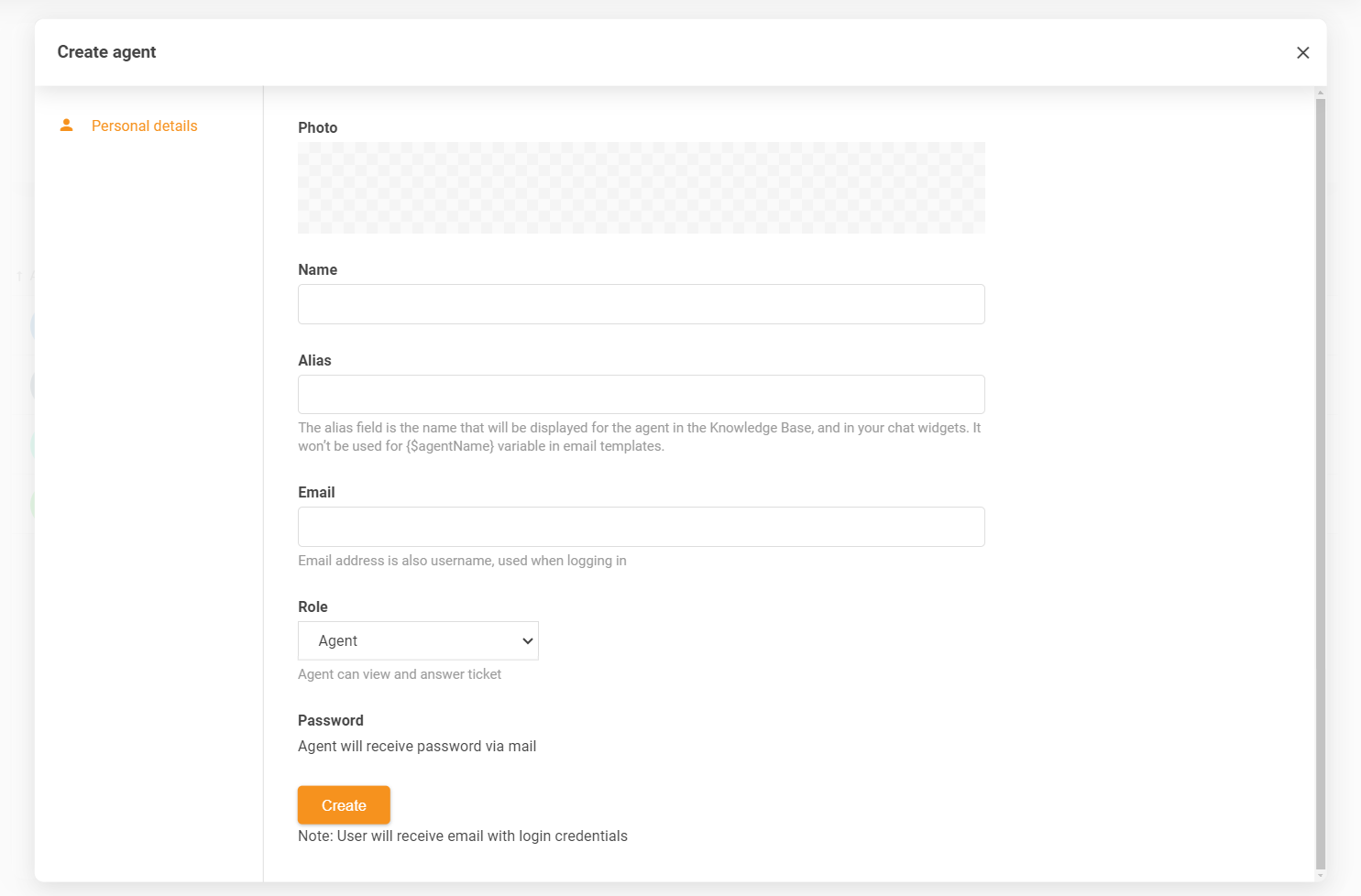The width and height of the screenshot is (1361, 896).
Task: Click the checkered photo placeholder thumbnail
Action: pyautogui.click(x=641, y=187)
